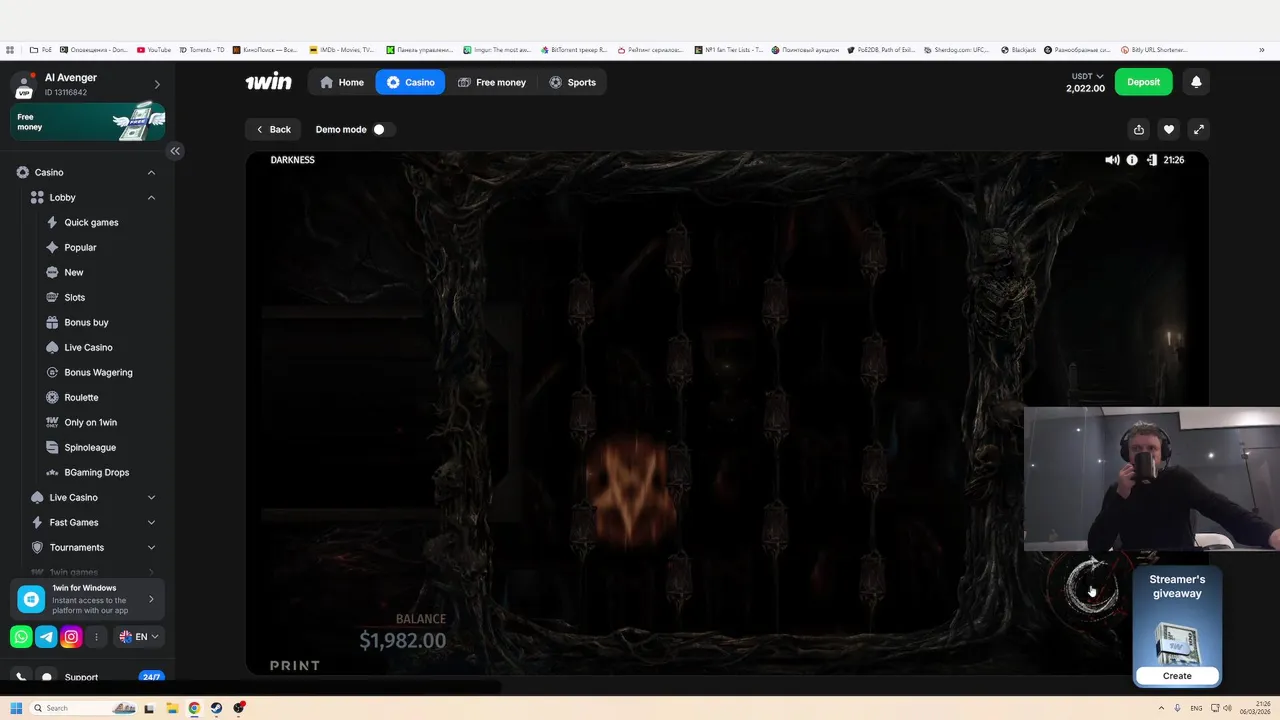
Task: Expand the AI Avenger profile arrow
Action: pyautogui.click(x=157, y=84)
